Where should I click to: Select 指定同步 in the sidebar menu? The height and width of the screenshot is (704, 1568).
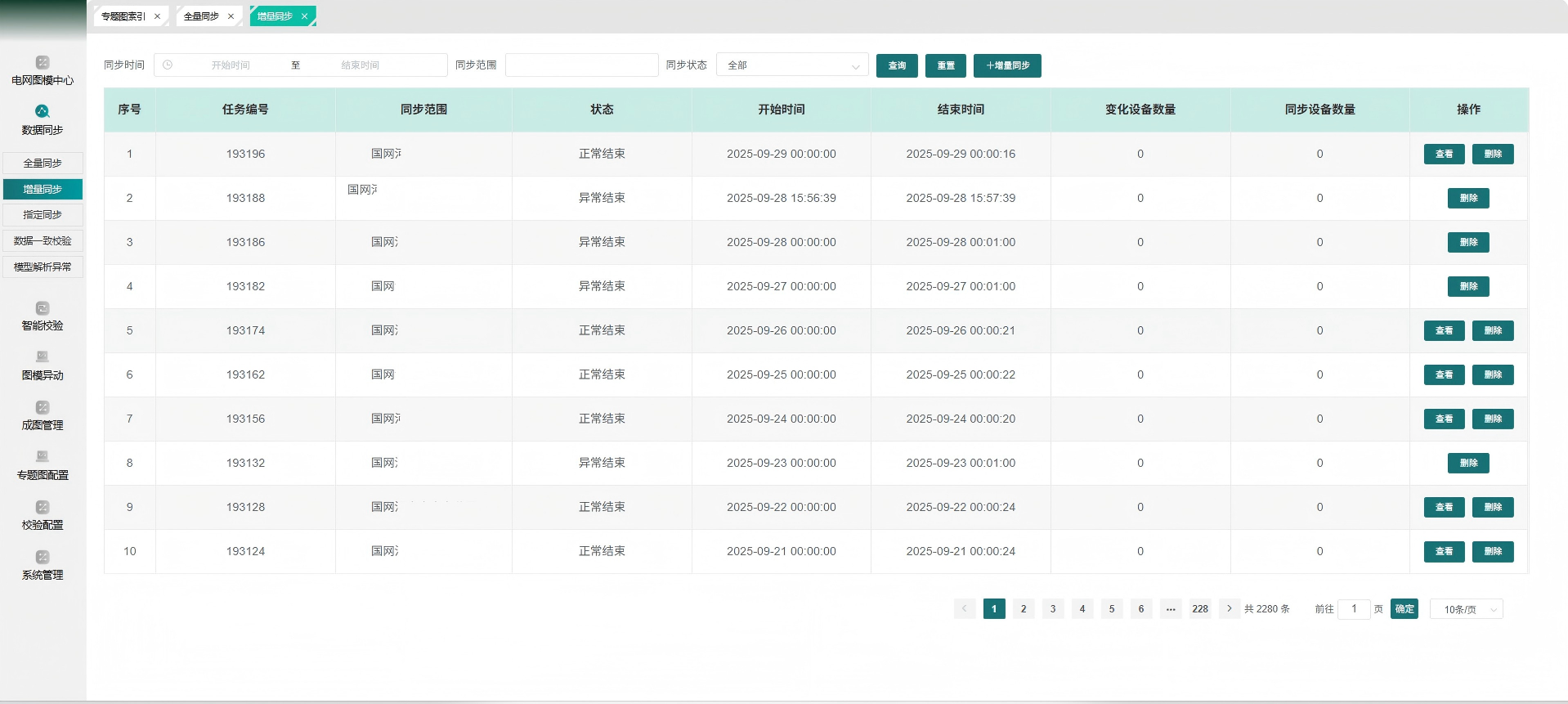tap(43, 215)
